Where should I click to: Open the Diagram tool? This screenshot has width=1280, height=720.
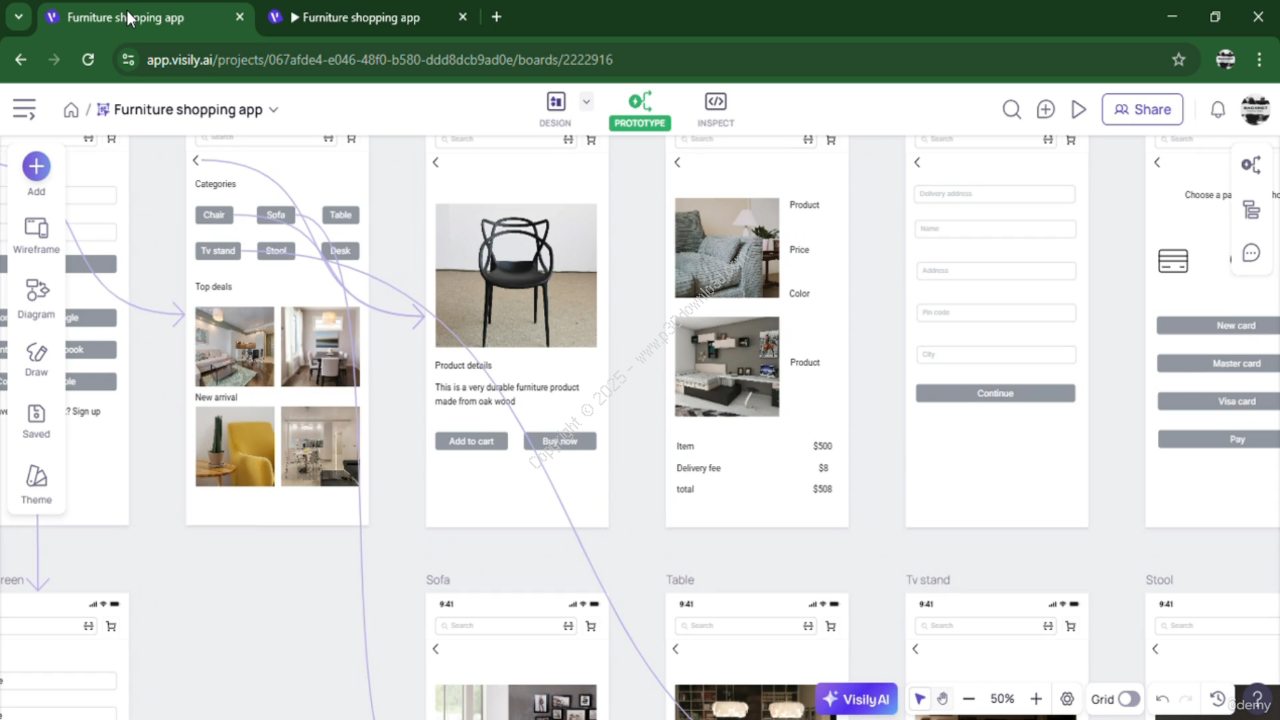click(37, 298)
